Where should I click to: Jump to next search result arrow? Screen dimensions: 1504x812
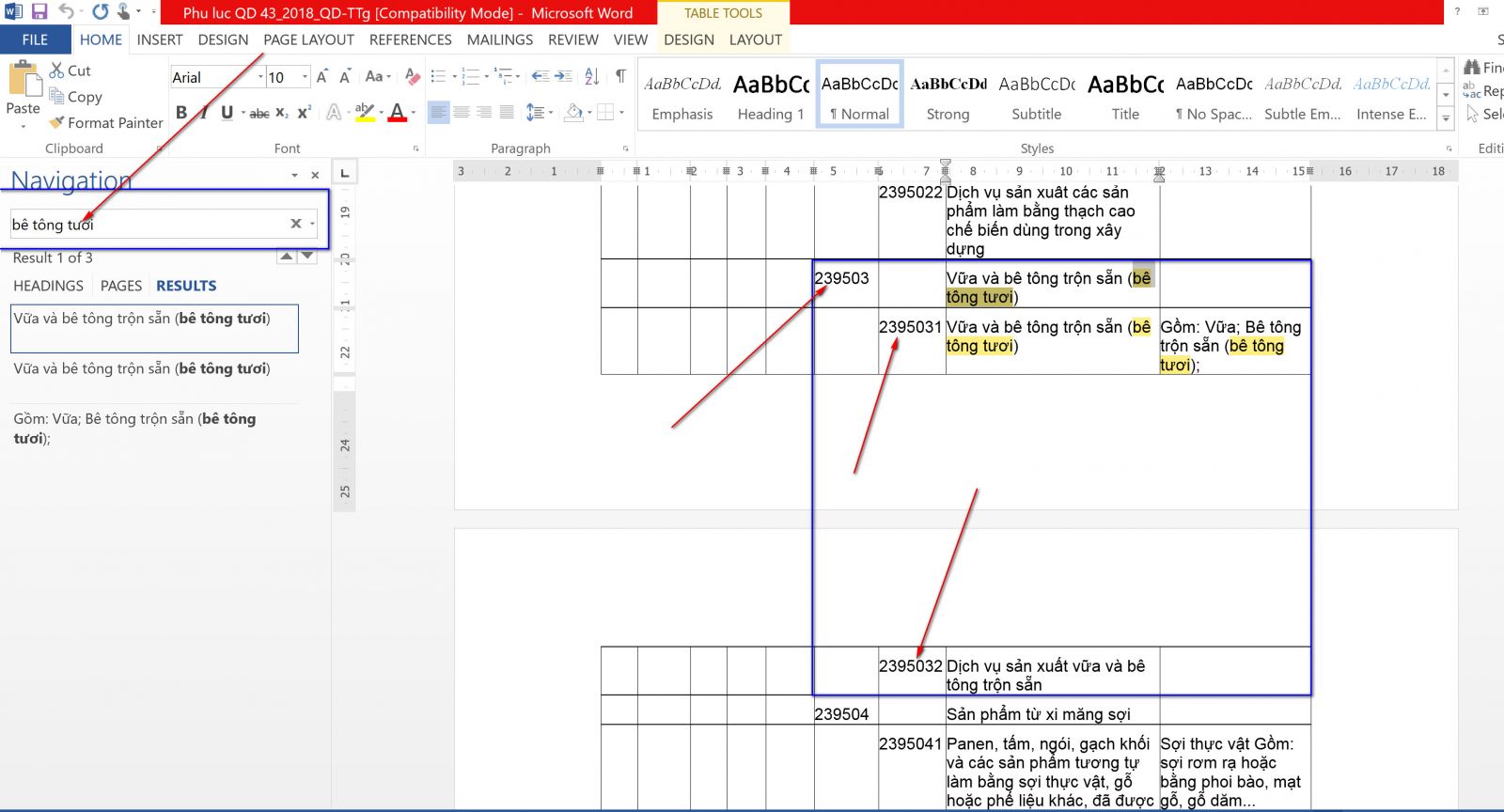pos(307,257)
